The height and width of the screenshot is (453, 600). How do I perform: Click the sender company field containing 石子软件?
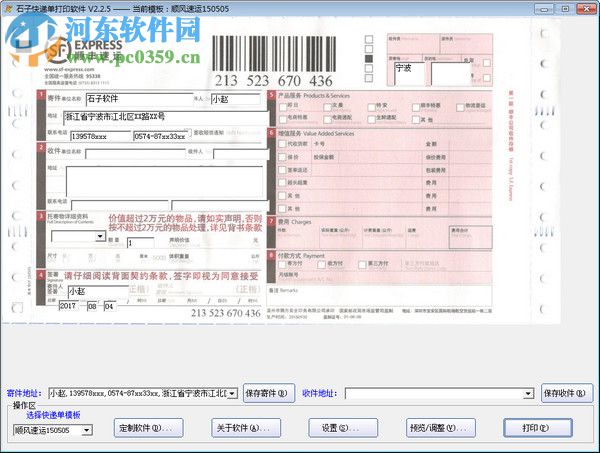[x=140, y=99]
